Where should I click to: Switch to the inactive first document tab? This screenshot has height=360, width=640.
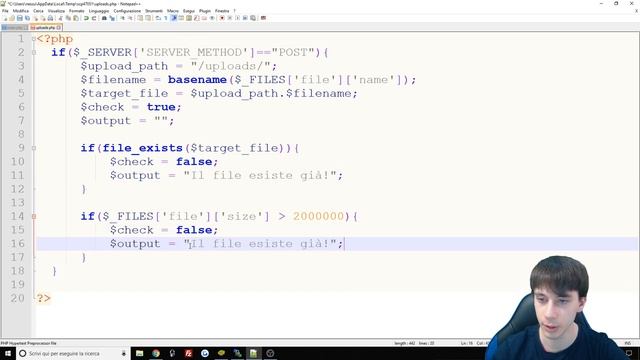[14, 27]
